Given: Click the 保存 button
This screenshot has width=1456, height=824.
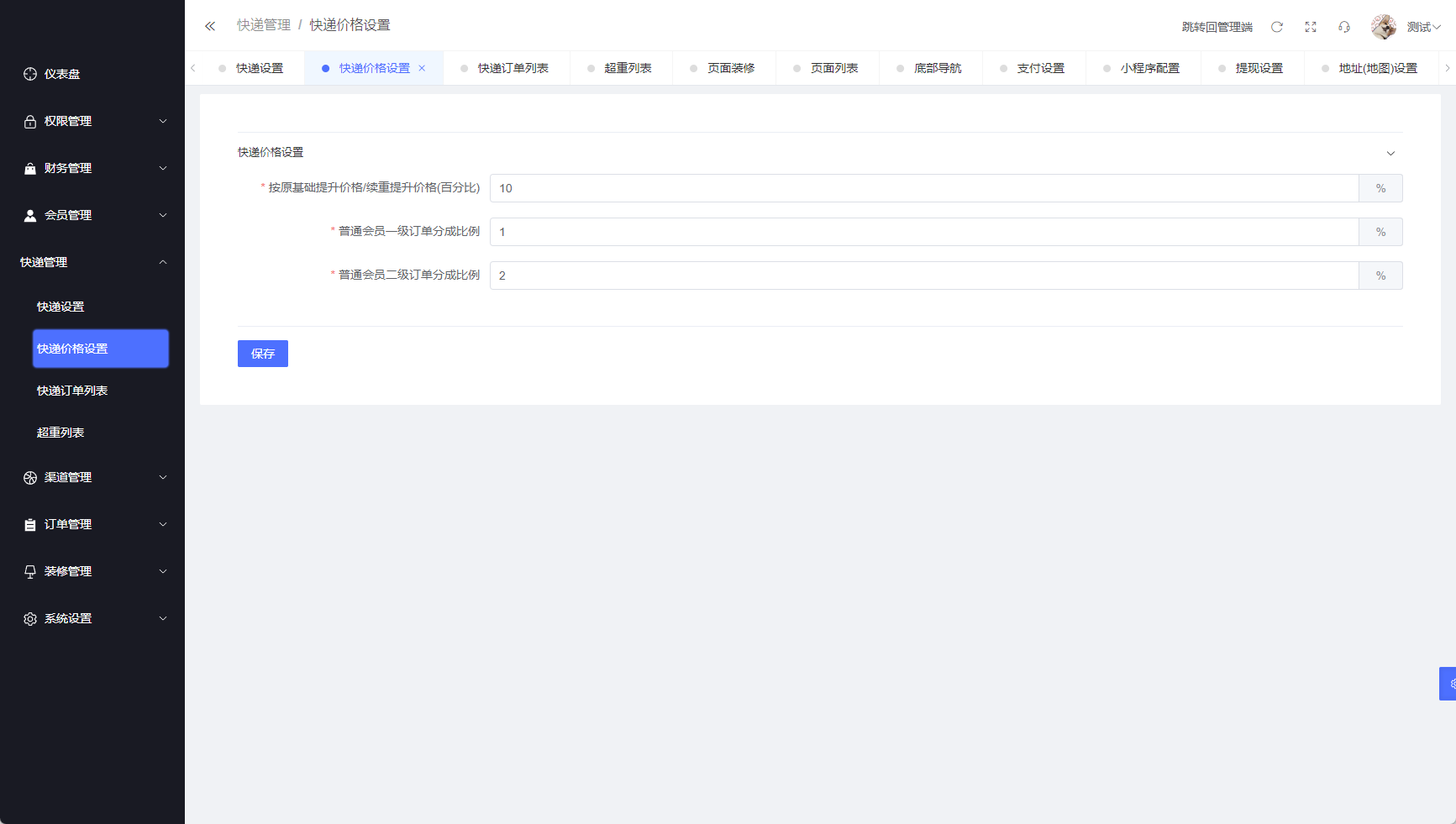Looking at the screenshot, I should pyautogui.click(x=263, y=354).
